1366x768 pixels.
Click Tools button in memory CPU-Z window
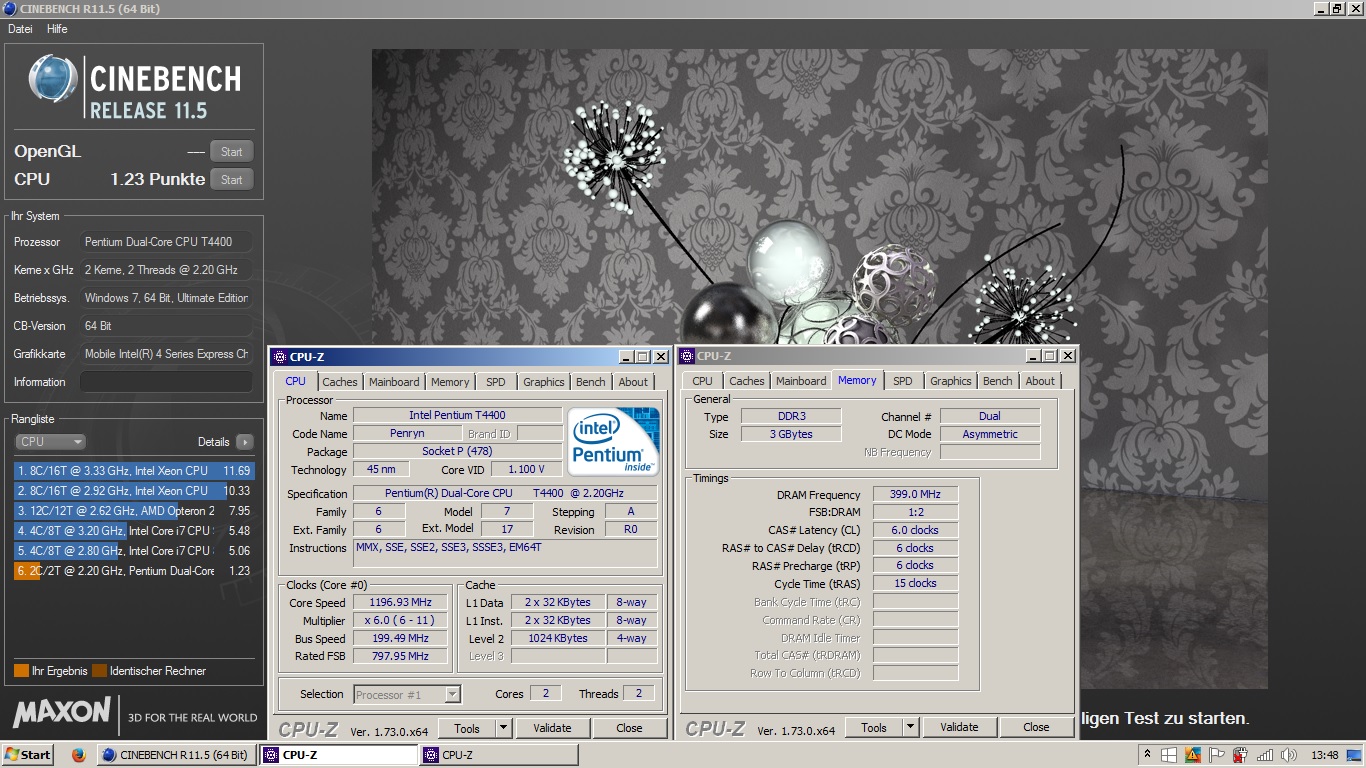click(x=874, y=727)
